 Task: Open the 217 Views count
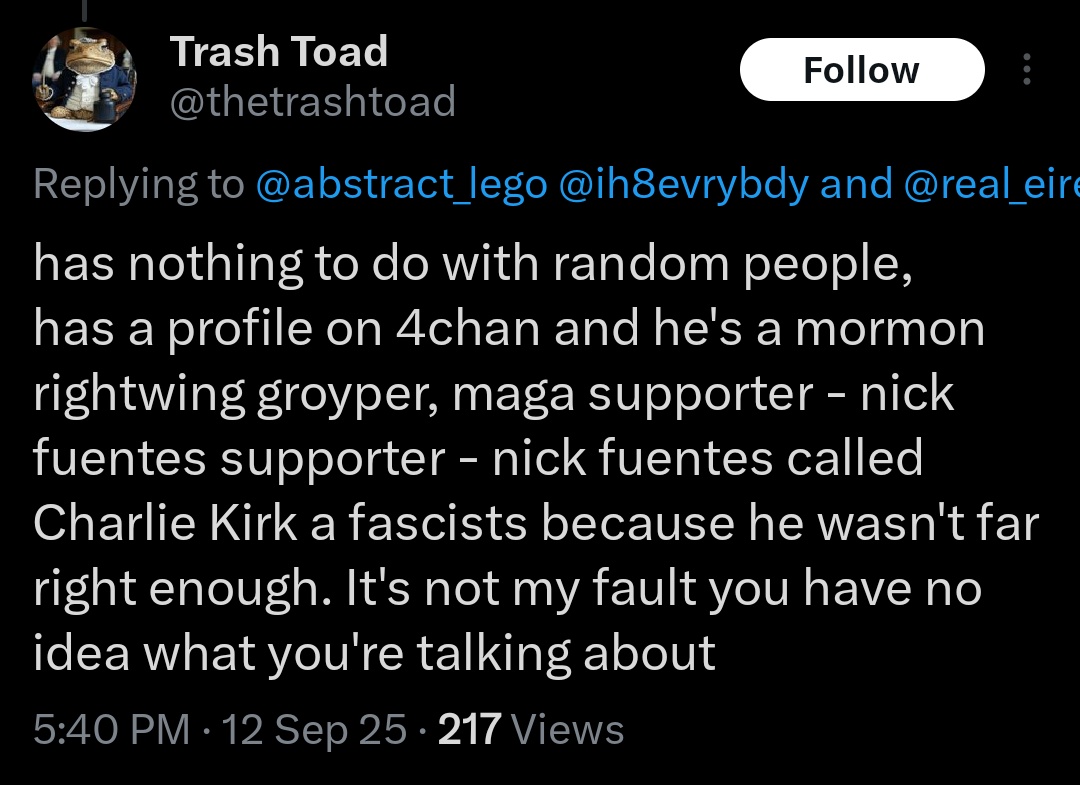[531, 729]
